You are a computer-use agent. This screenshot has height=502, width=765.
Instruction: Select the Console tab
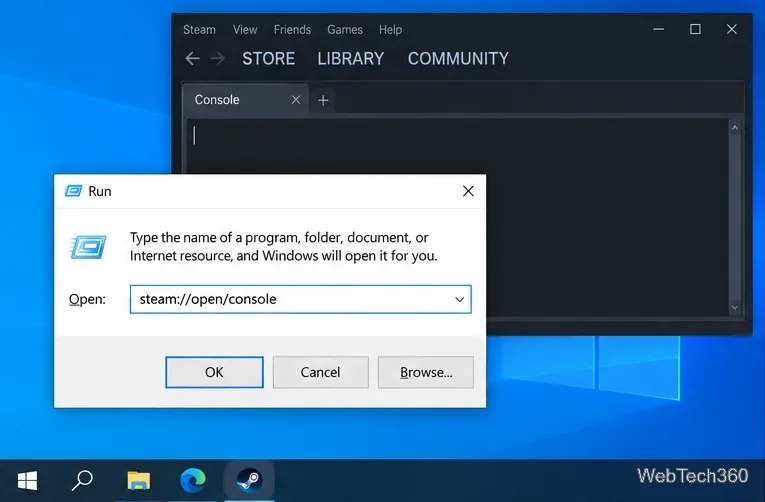point(245,100)
